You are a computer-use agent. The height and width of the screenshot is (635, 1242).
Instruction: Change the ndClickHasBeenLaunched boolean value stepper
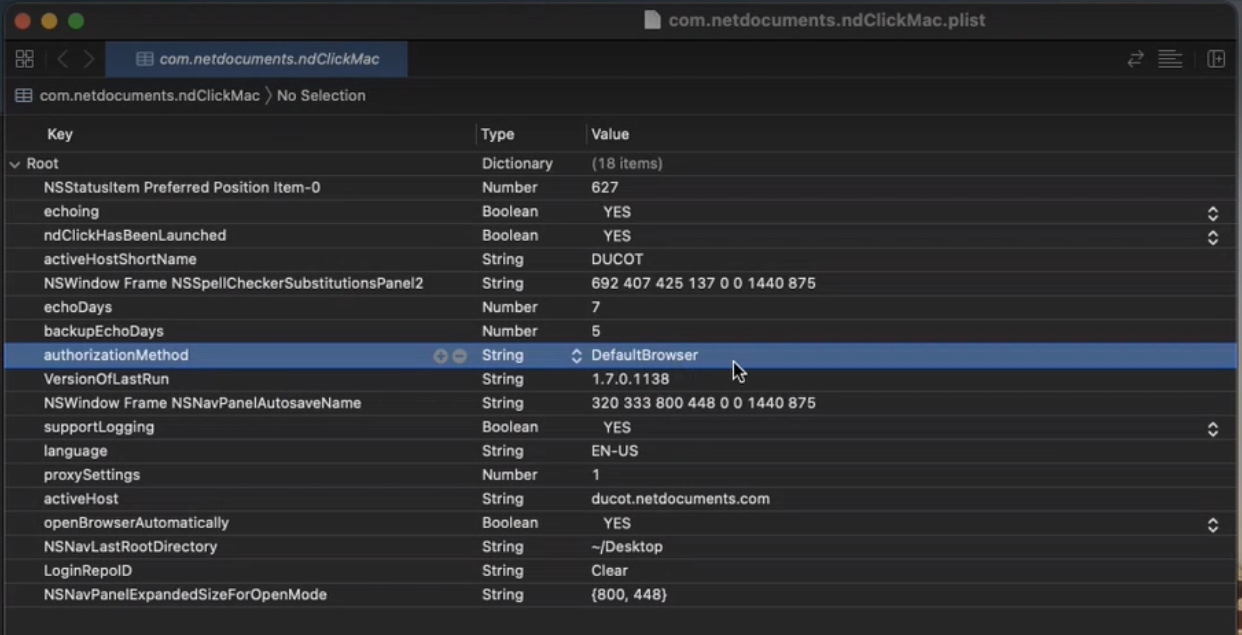pos(1213,237)
